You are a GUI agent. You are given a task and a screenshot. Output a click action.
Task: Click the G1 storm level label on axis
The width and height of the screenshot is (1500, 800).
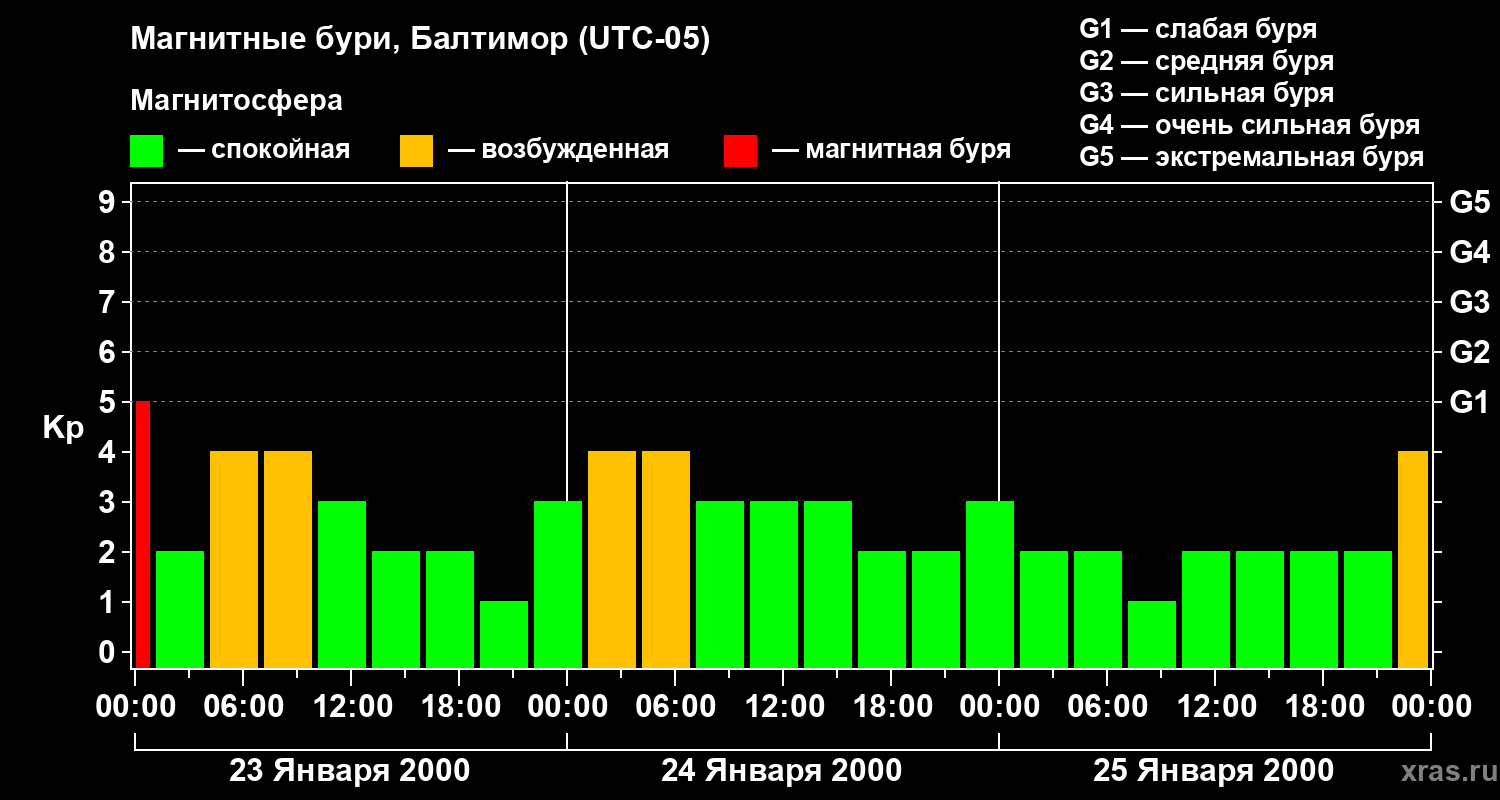[1469, 403]
